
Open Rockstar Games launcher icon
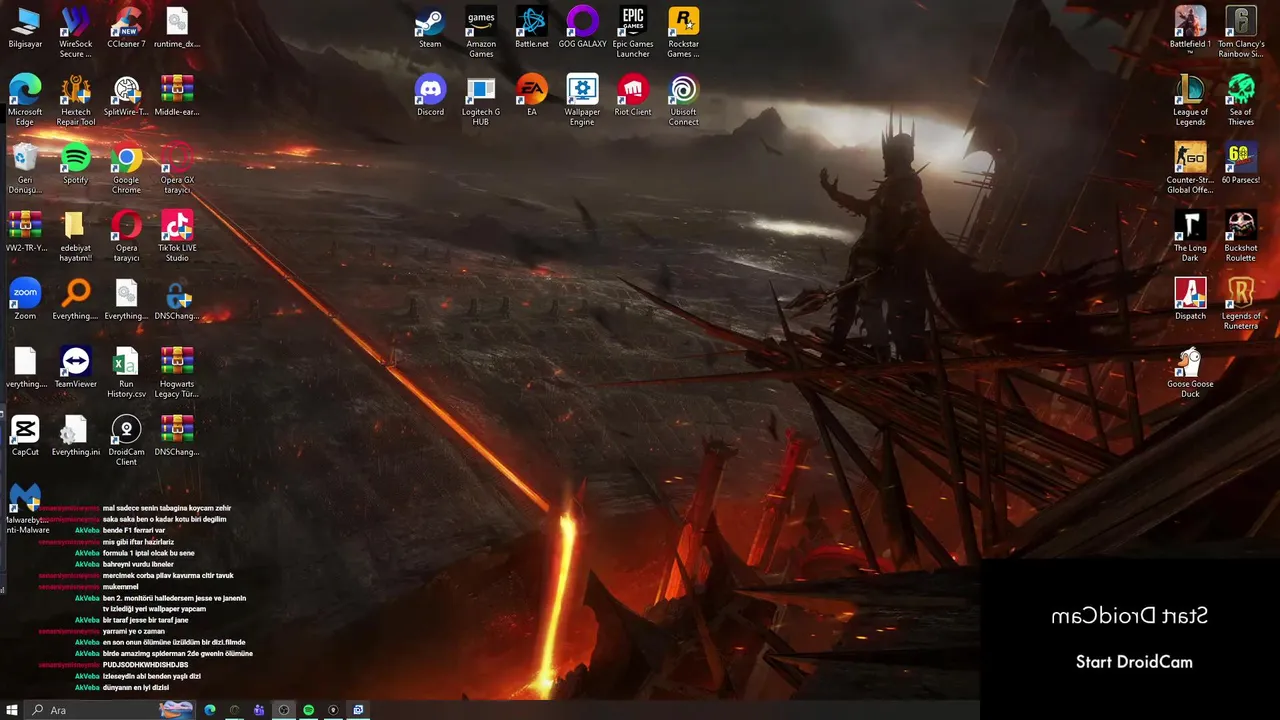(684, 33)
